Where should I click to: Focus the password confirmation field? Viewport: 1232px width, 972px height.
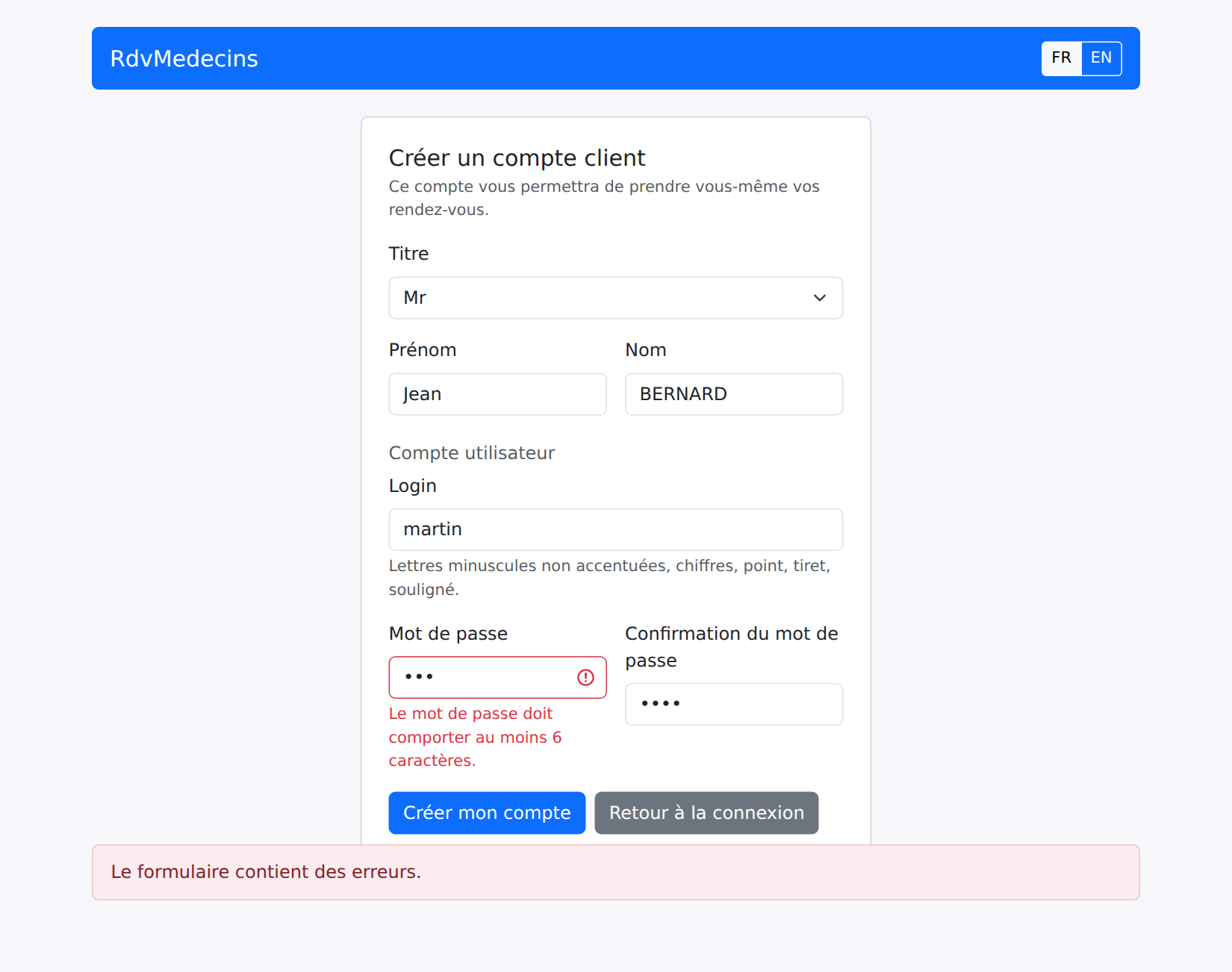pyautogui.click(x=734, y=704)
